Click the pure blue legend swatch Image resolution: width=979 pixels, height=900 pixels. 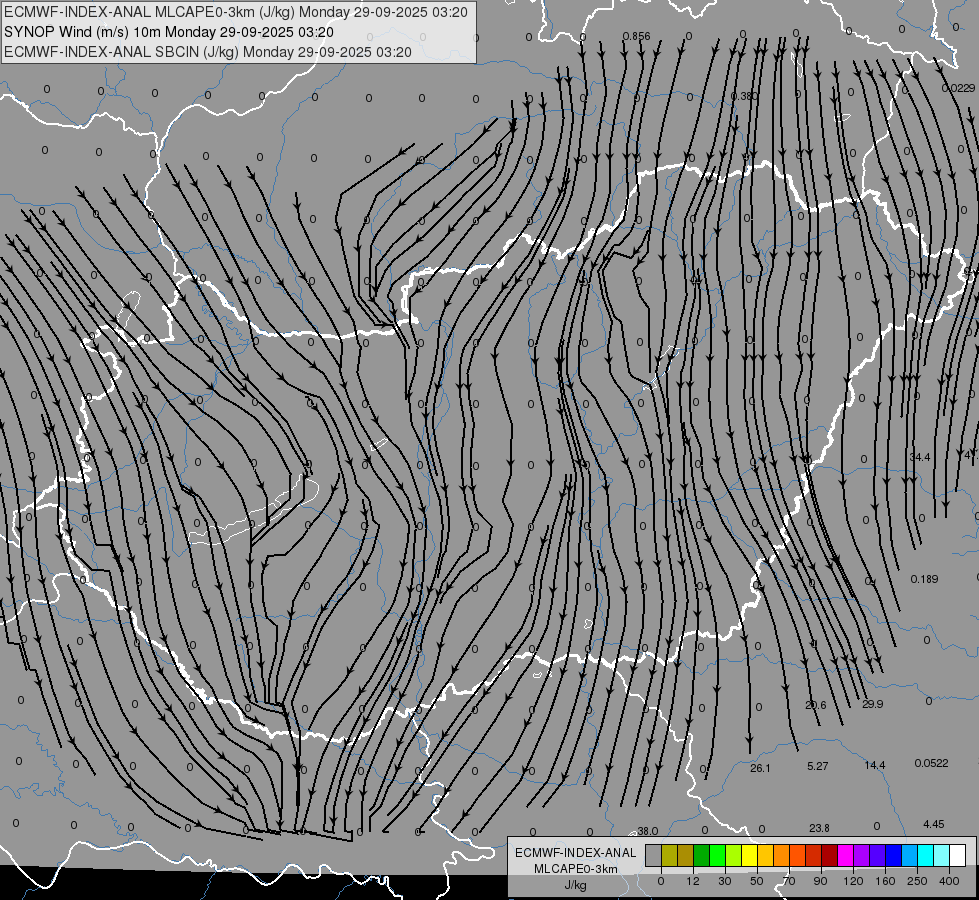click(x=894, y=855)
